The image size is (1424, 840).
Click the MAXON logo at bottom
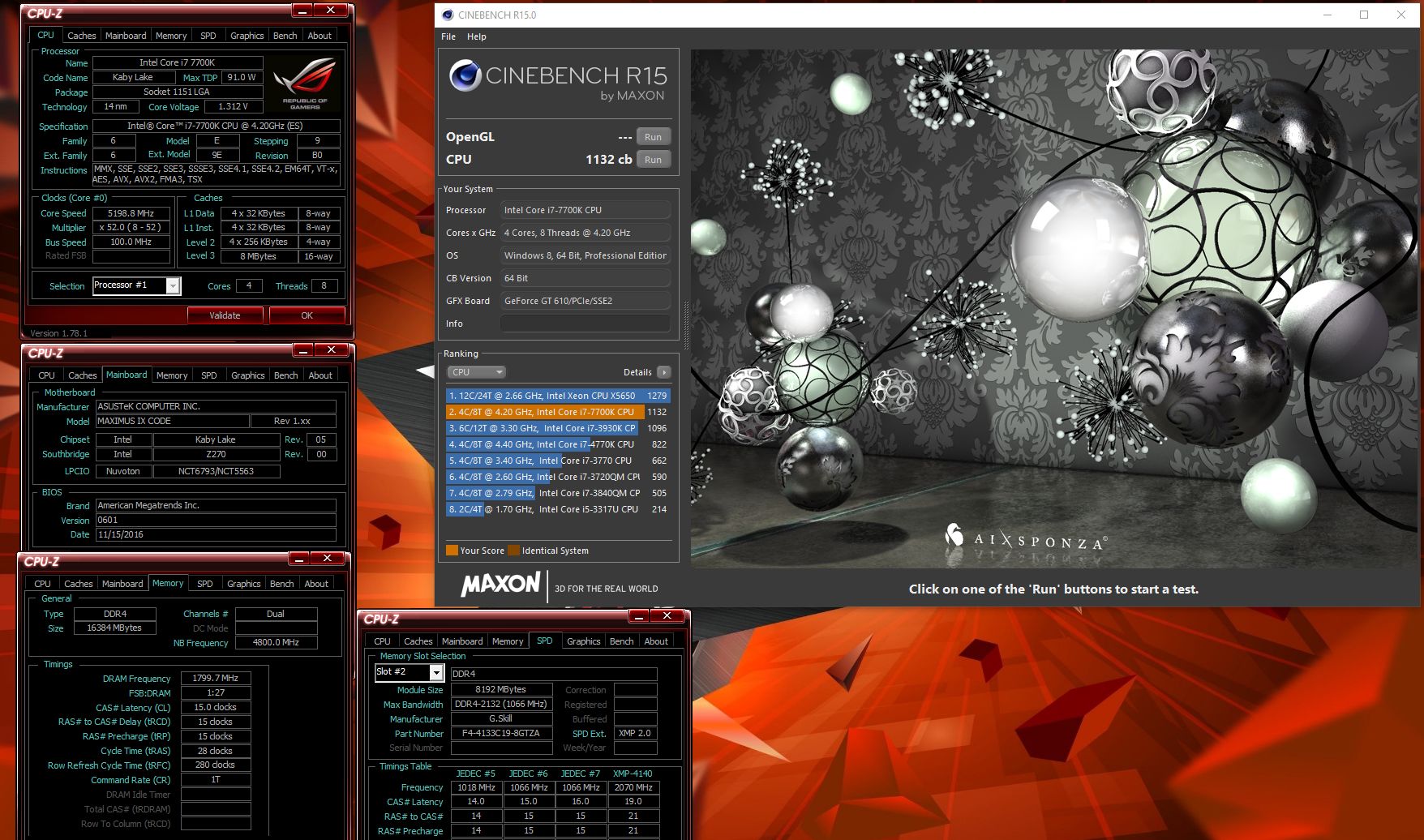[x=500, y=584]
